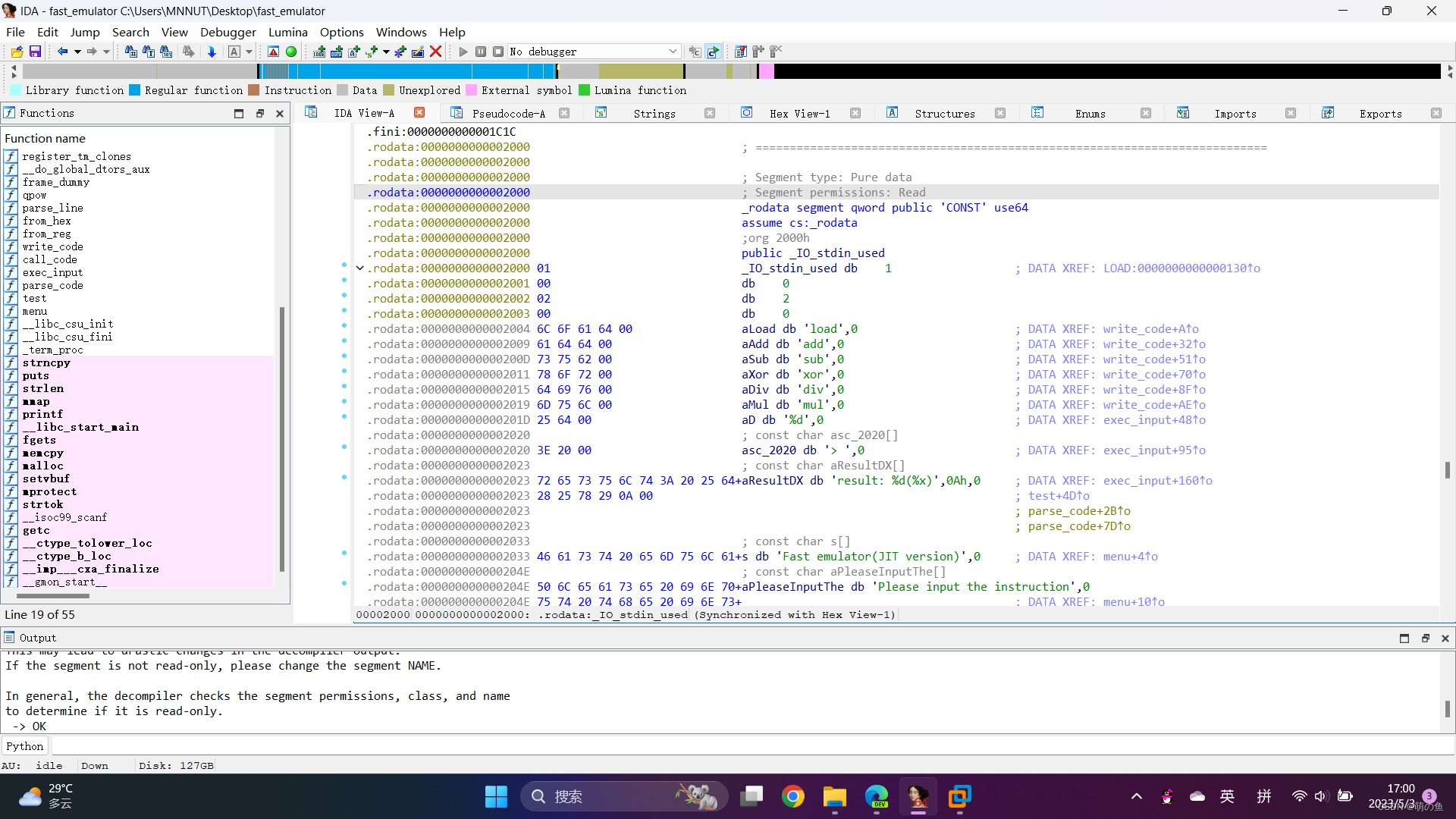This screenshot has width=1456, height=819.
Task: Open the No debugger dropdown
Action: click(672, 52)
